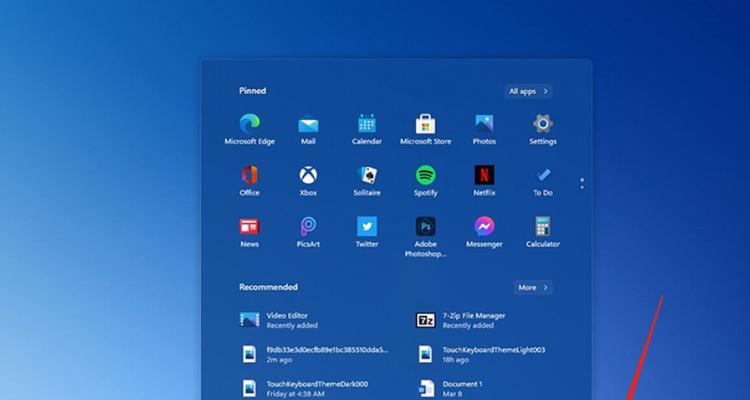Open the News app

(x=250, y=232)
